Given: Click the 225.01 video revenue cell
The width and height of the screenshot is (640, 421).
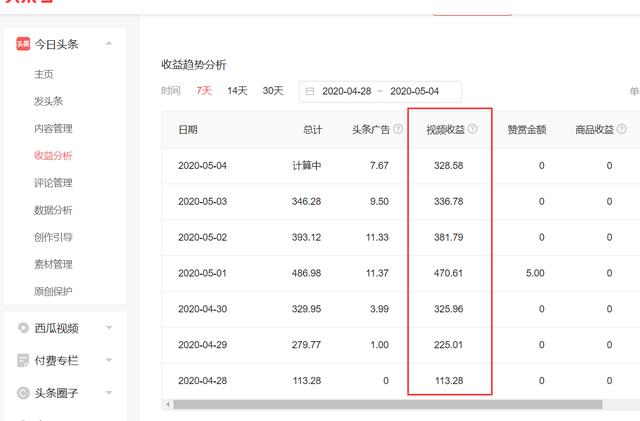Looking at the screenshot, I should point(449,345).
